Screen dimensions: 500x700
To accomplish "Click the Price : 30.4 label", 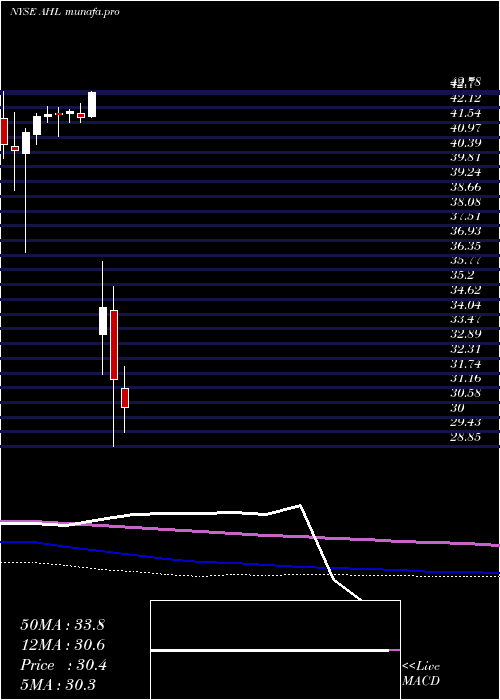I will pyautogui.click(x=63, y=665).
